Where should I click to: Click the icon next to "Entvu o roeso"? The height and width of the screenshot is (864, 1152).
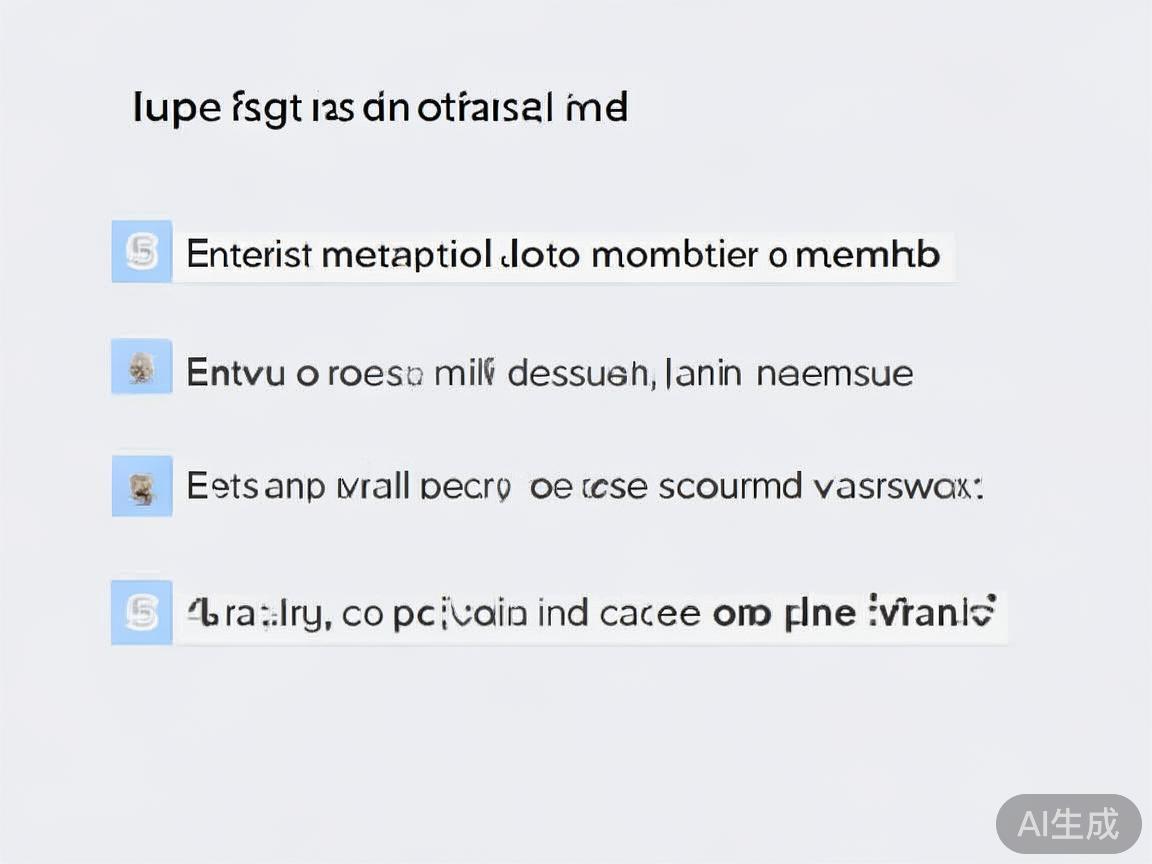point(142,367)
